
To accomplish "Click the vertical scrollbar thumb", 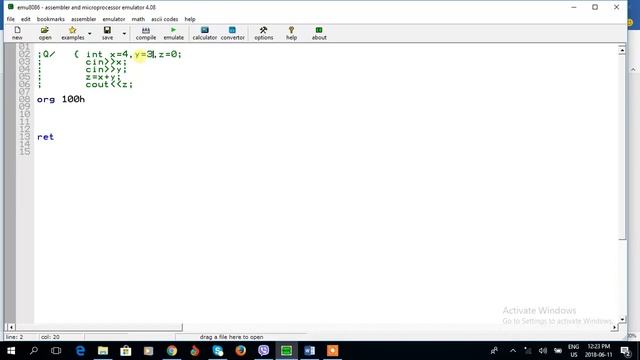I will point(622,147).
